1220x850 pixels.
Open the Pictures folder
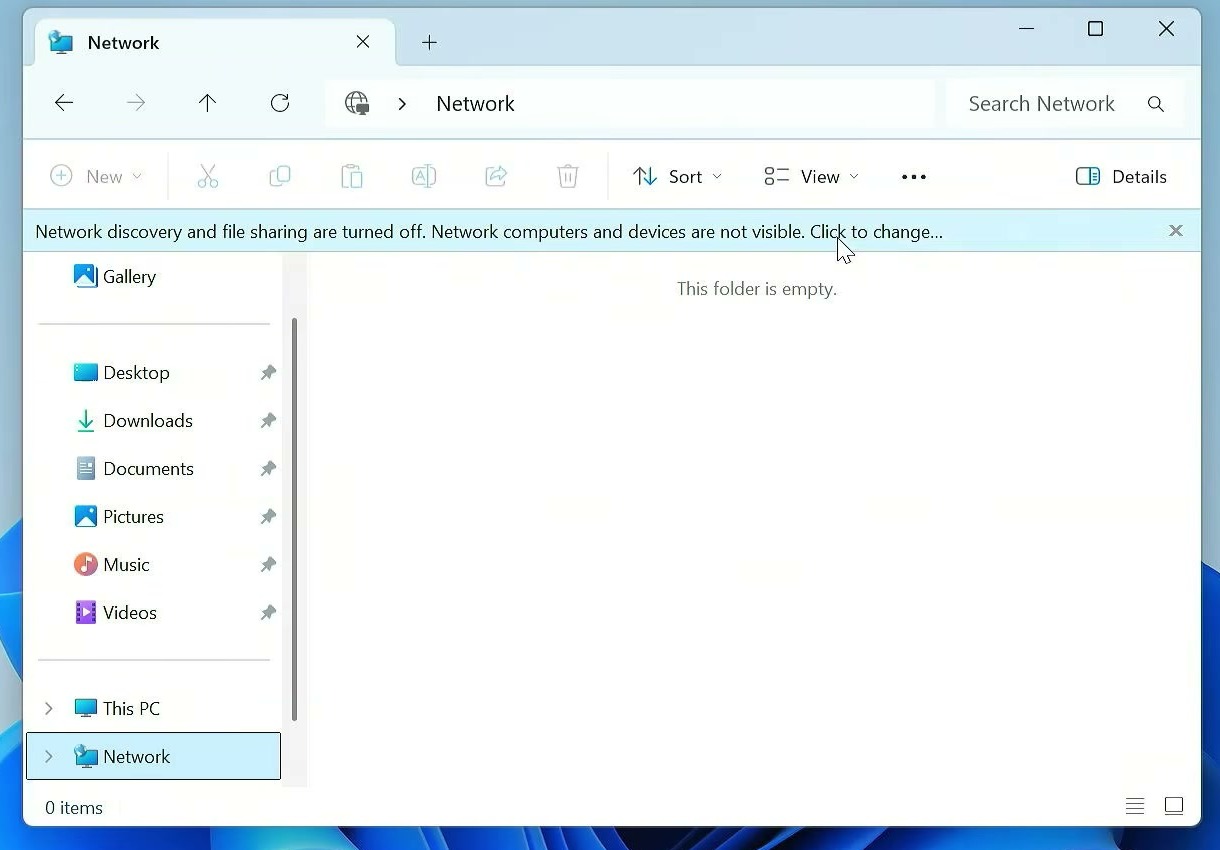click(x=119, y=516)
